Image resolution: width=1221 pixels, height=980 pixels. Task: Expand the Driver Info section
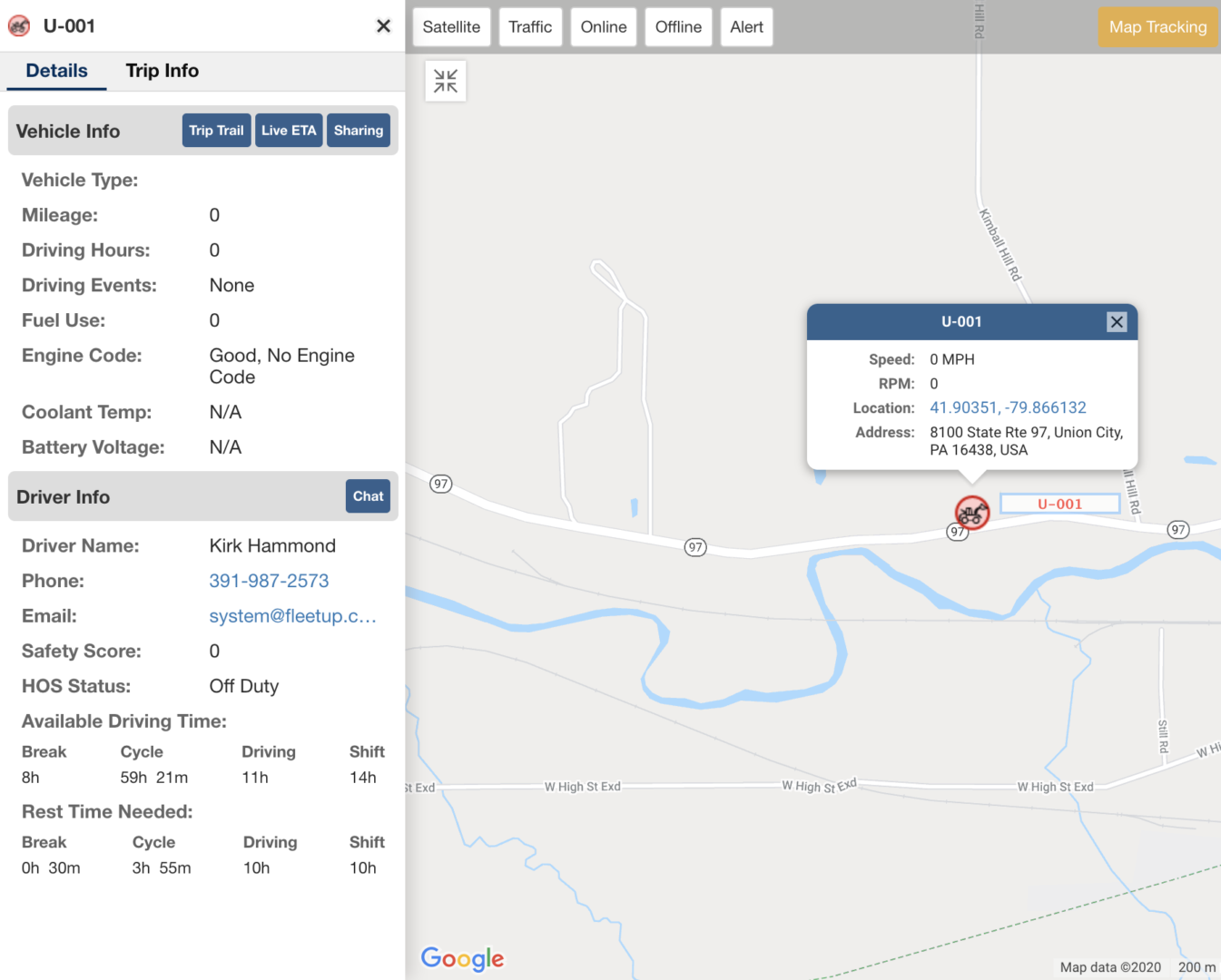63,496
